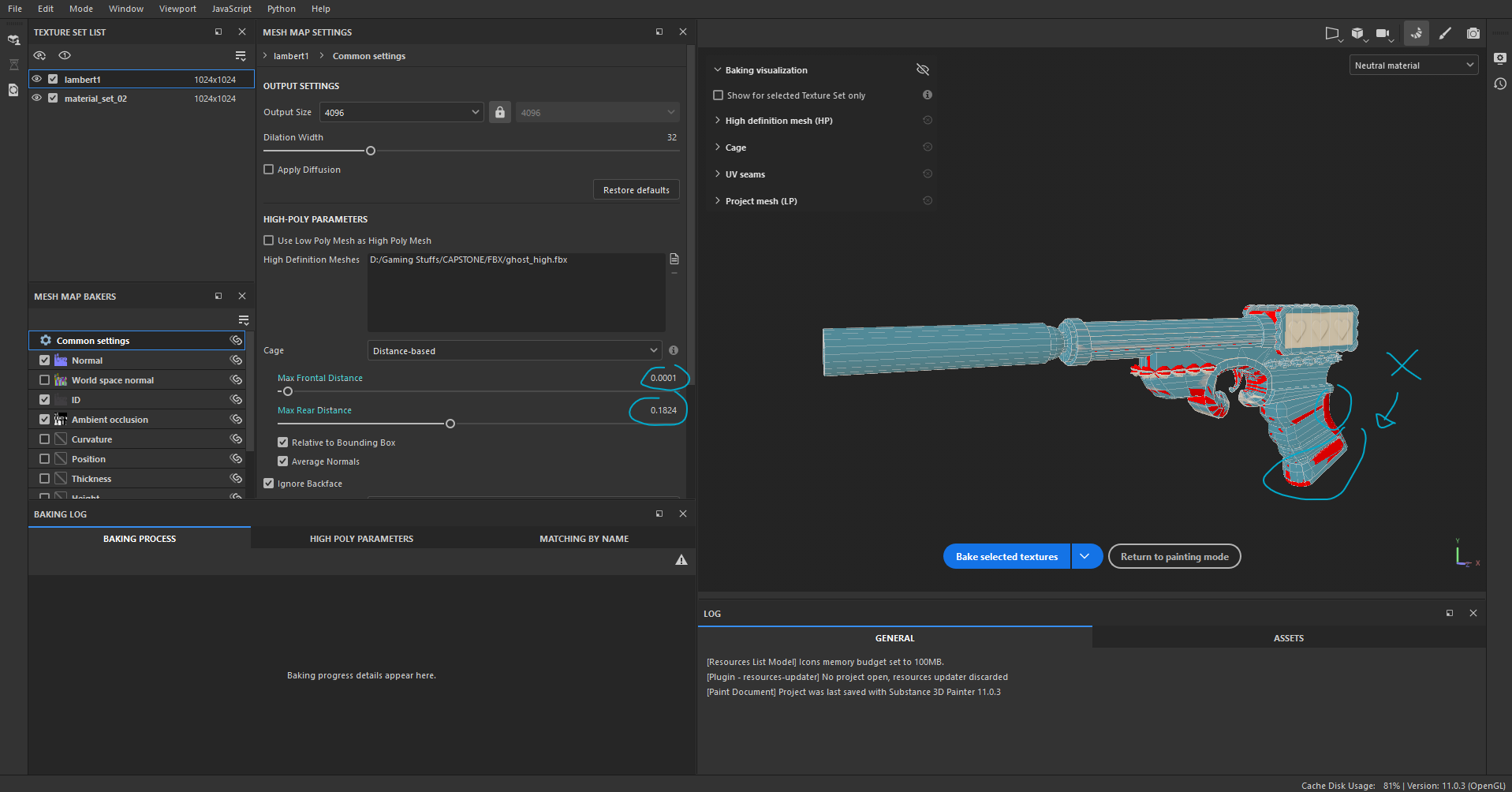
Task: Click the cube 3D view mode icon
Action: click(x=1357, y=33)
